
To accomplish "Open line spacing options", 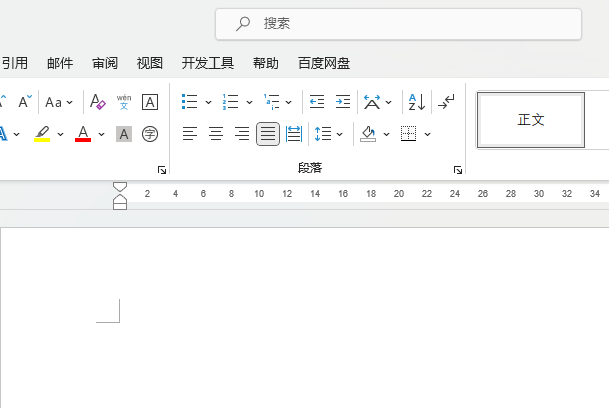I will (x=323, y=134).
